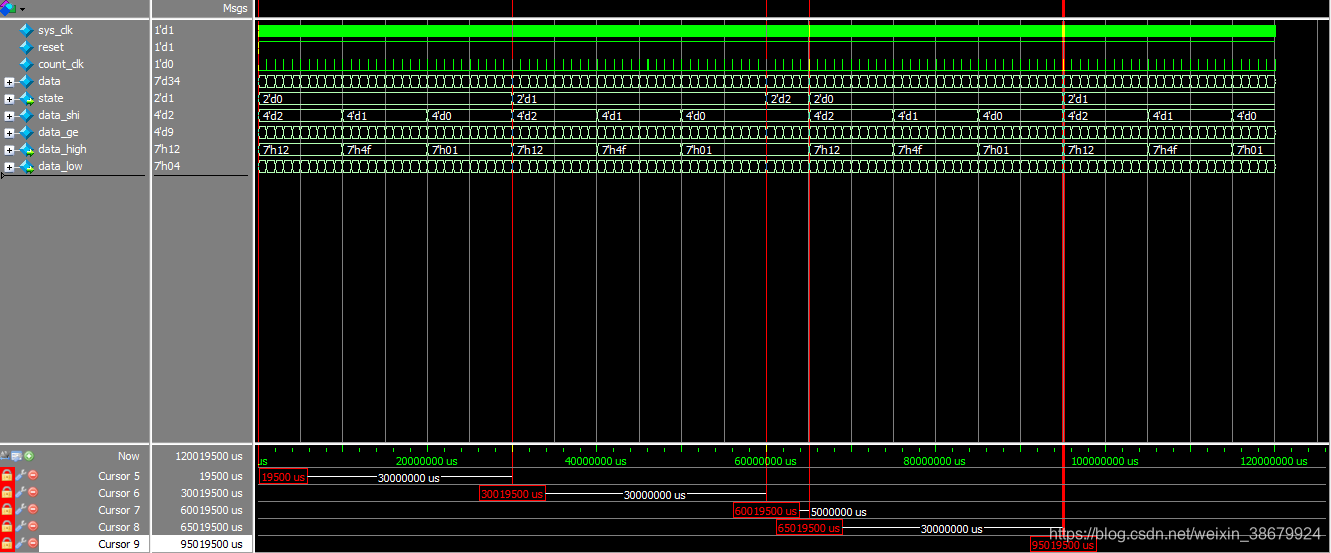Screen dimensions: 1331x553
Task: Select the reset signal name
Action: (50, 47)
